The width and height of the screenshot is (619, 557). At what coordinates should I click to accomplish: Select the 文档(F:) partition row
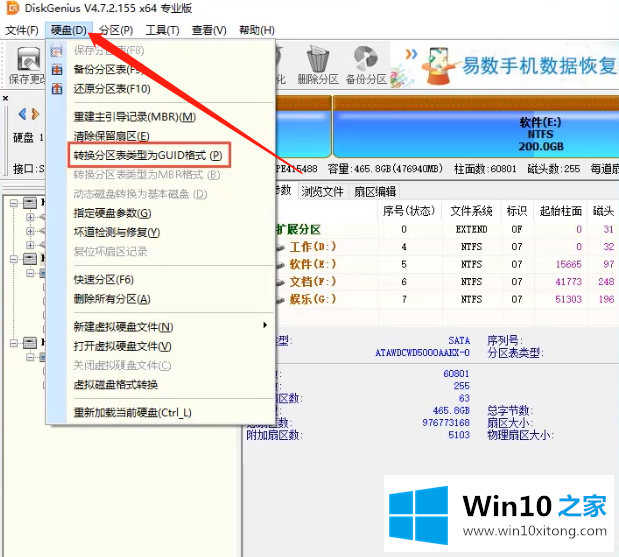coord(447,281)
